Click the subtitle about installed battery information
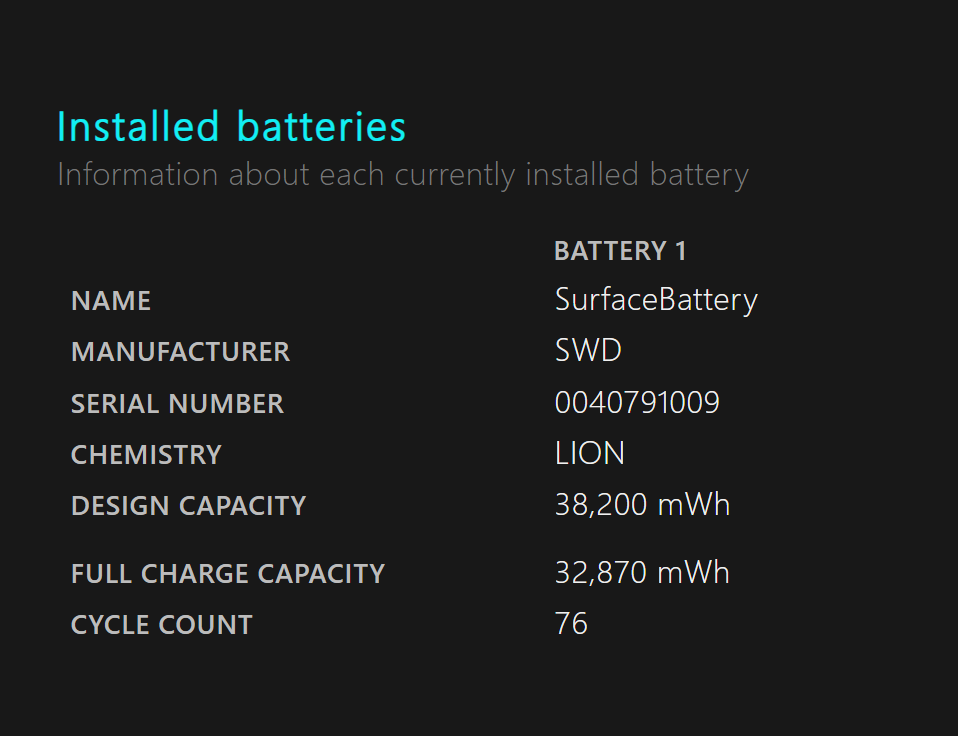The height and width of the screenshot is (736, 958). 403,175
